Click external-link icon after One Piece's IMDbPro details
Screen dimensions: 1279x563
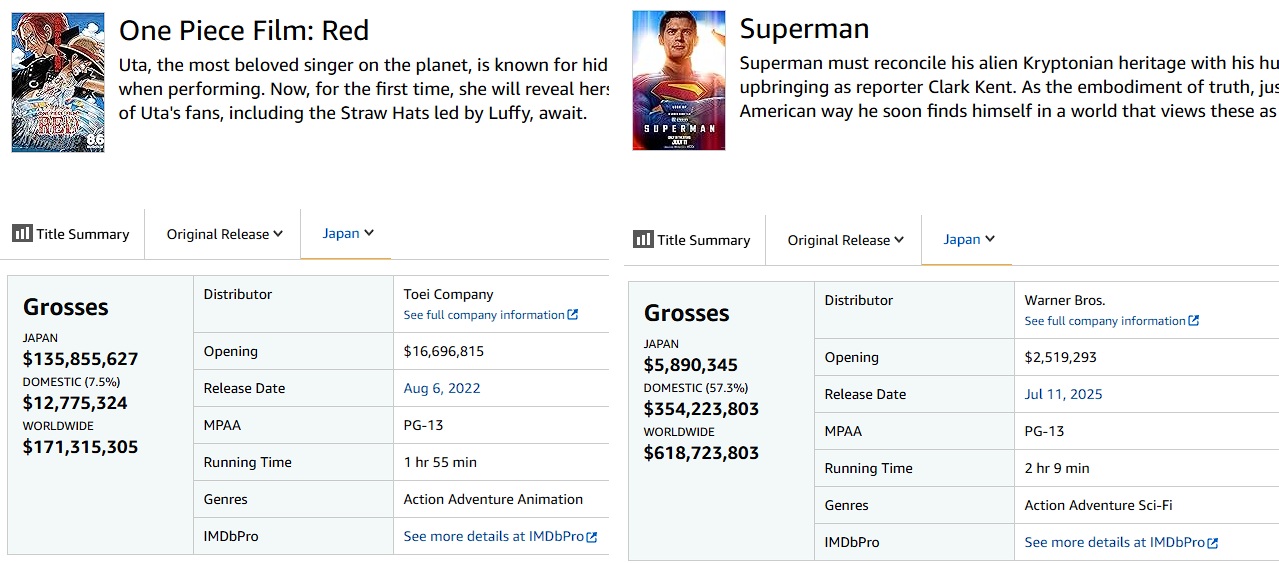tap(592, 537)
